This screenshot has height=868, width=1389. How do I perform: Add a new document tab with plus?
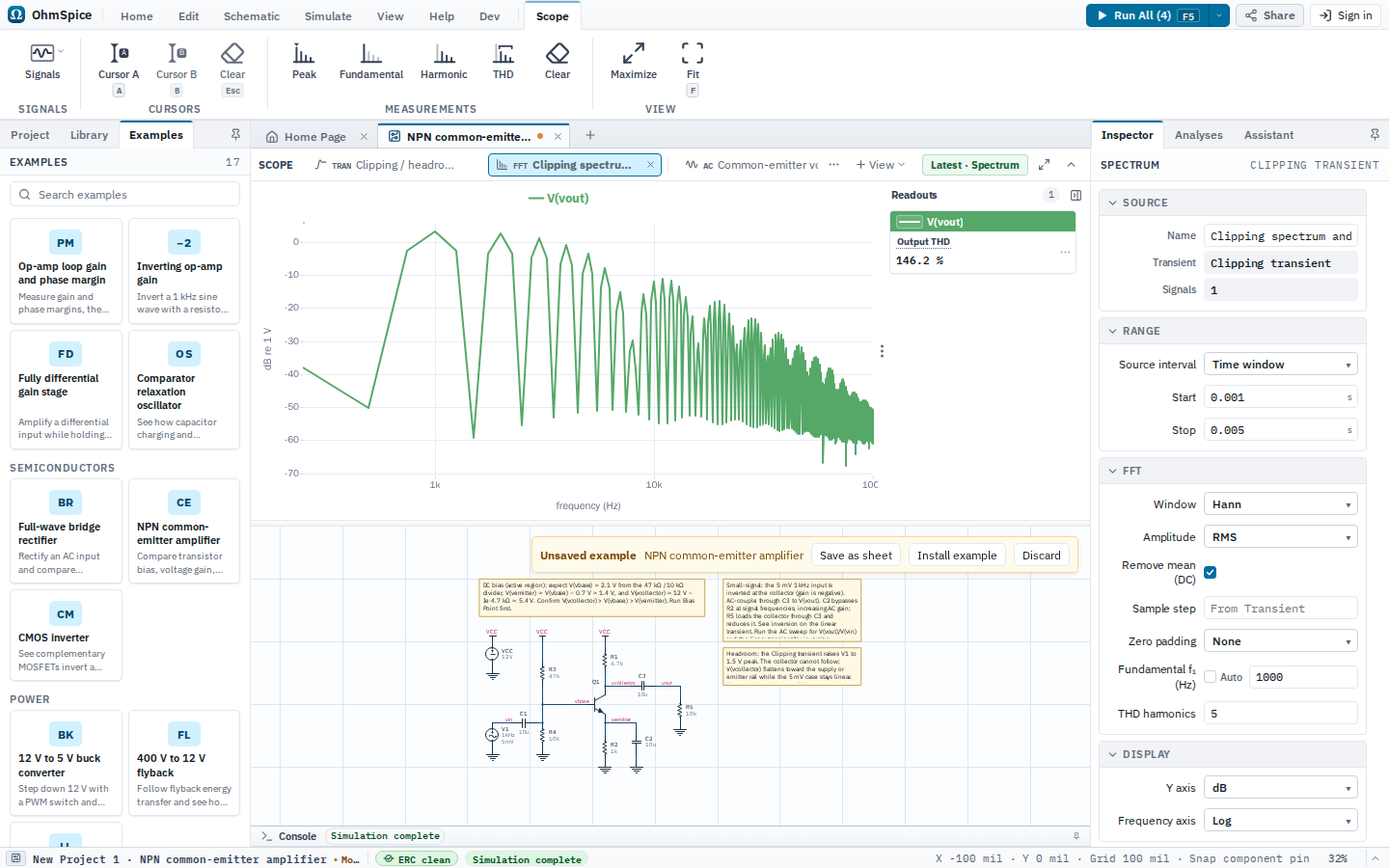(x=590, y=136)
